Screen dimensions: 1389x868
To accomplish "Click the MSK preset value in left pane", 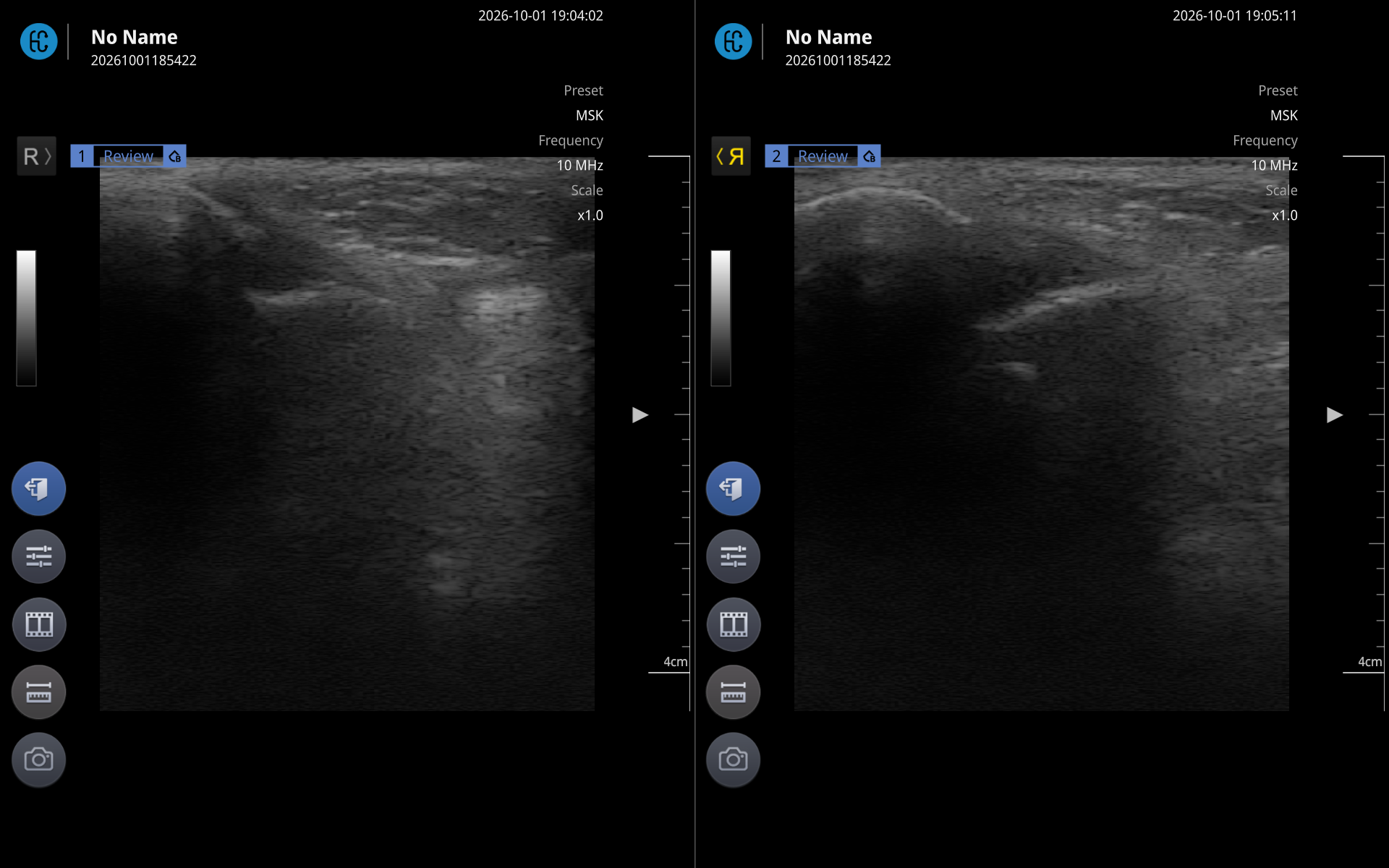I will click(x=589, y=116).
